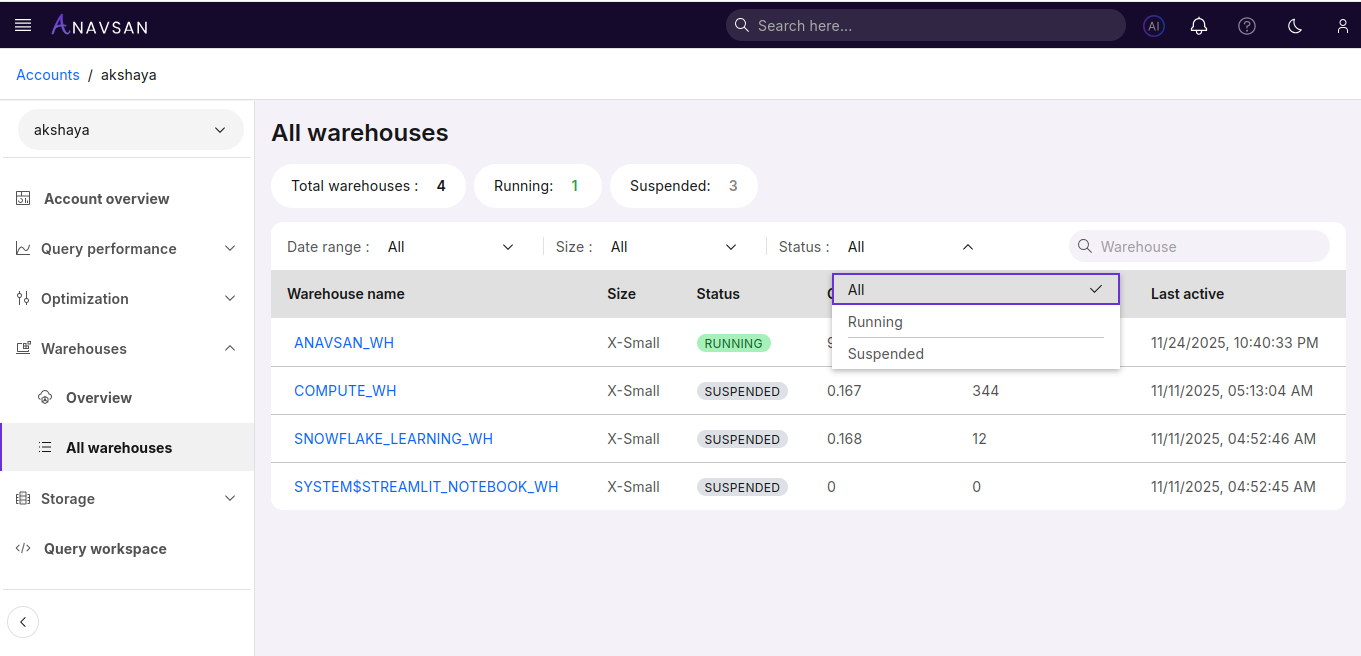The height and width of the screenshot is (656, 1361).
Task: Open the hamburger navigation menu
Action: 23,25
